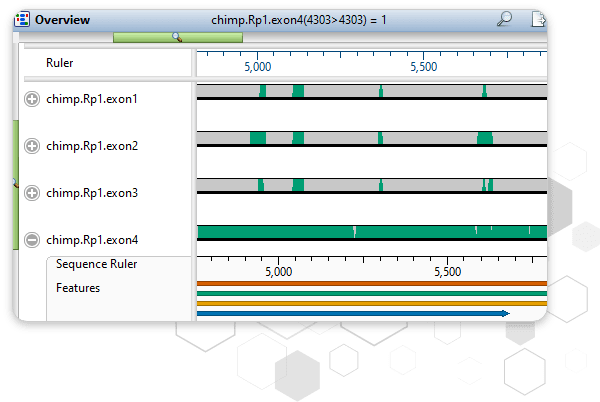This screenshot has width=600, height=402.
Task: Select the orange feature bar
Action: (372, 283)
